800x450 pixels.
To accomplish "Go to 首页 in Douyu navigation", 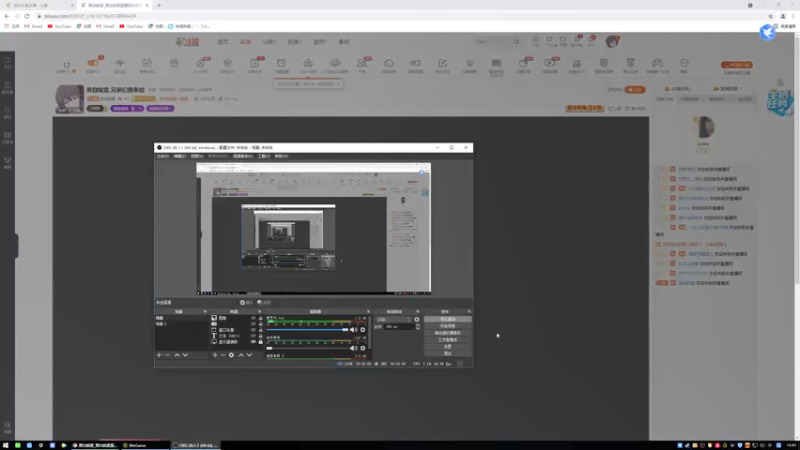I will [x=223, y=42].
